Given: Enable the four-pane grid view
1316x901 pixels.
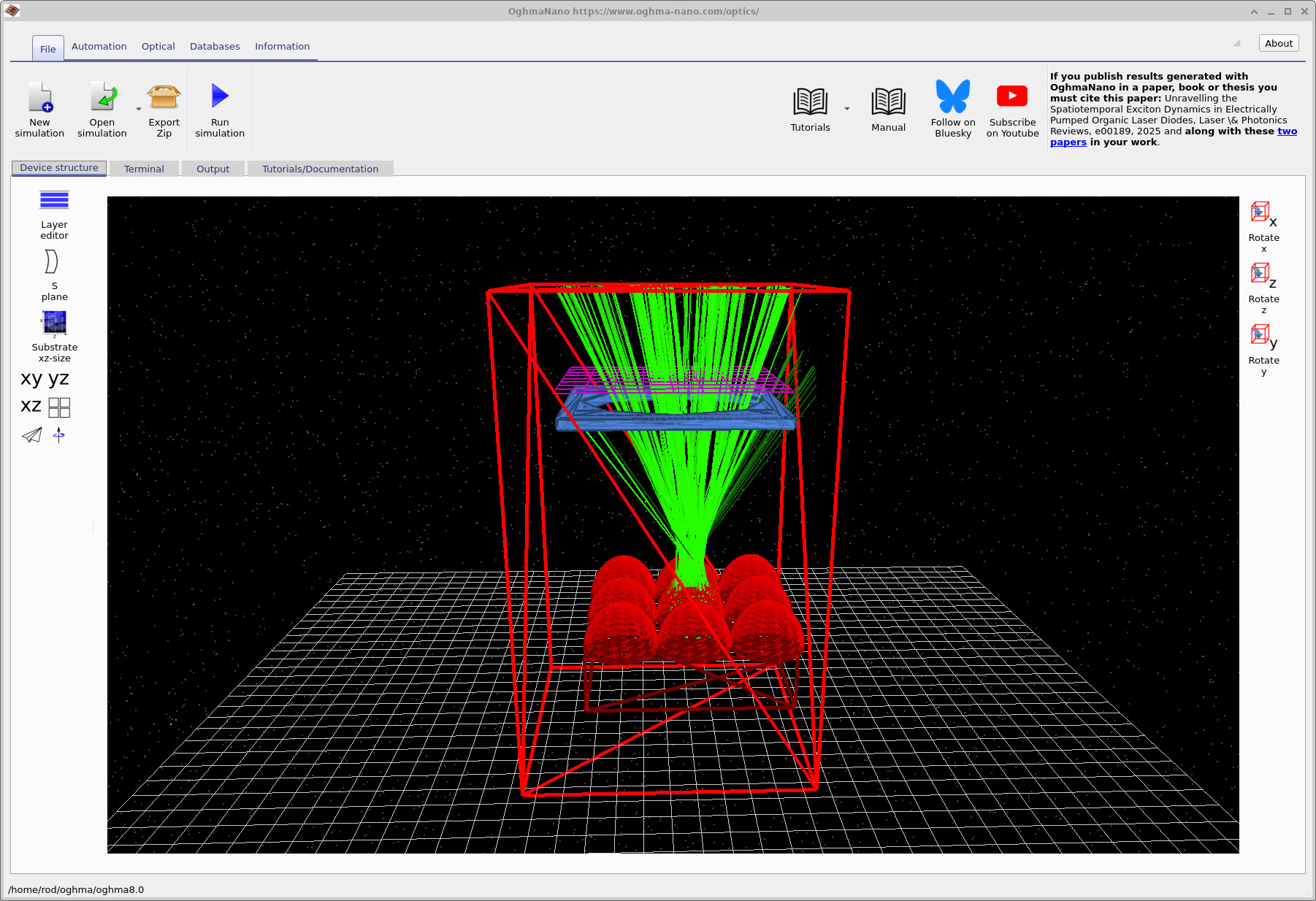Looking at the screenshot, I should [x=58, y=407].
